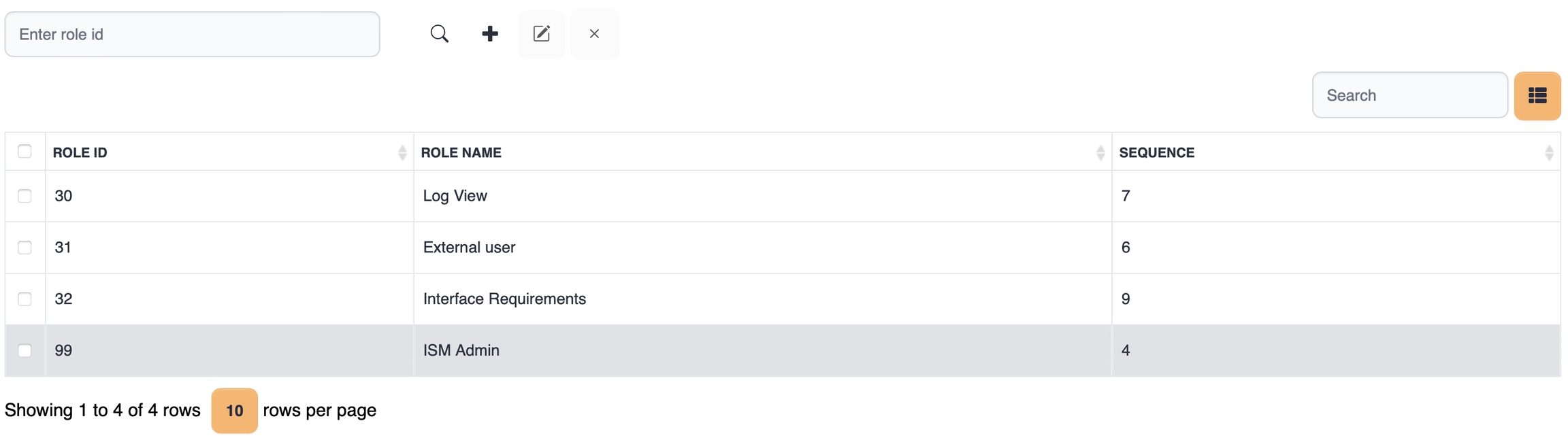Image resolution: width=1568 pixels, height=438 pixels.
Task: Click the edit pencil icon
Action: (542, 34)
